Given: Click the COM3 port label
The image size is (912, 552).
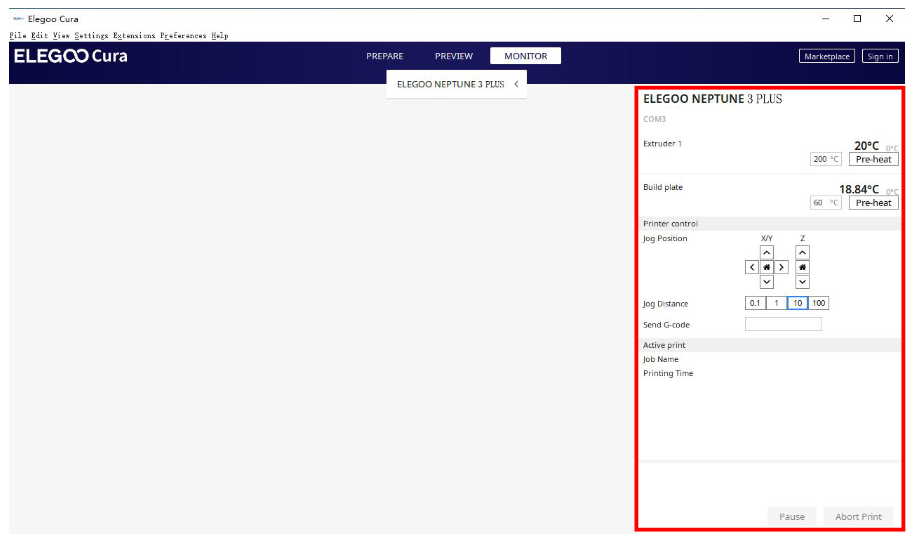Looking at the screenshot, I should click(654, 119).
